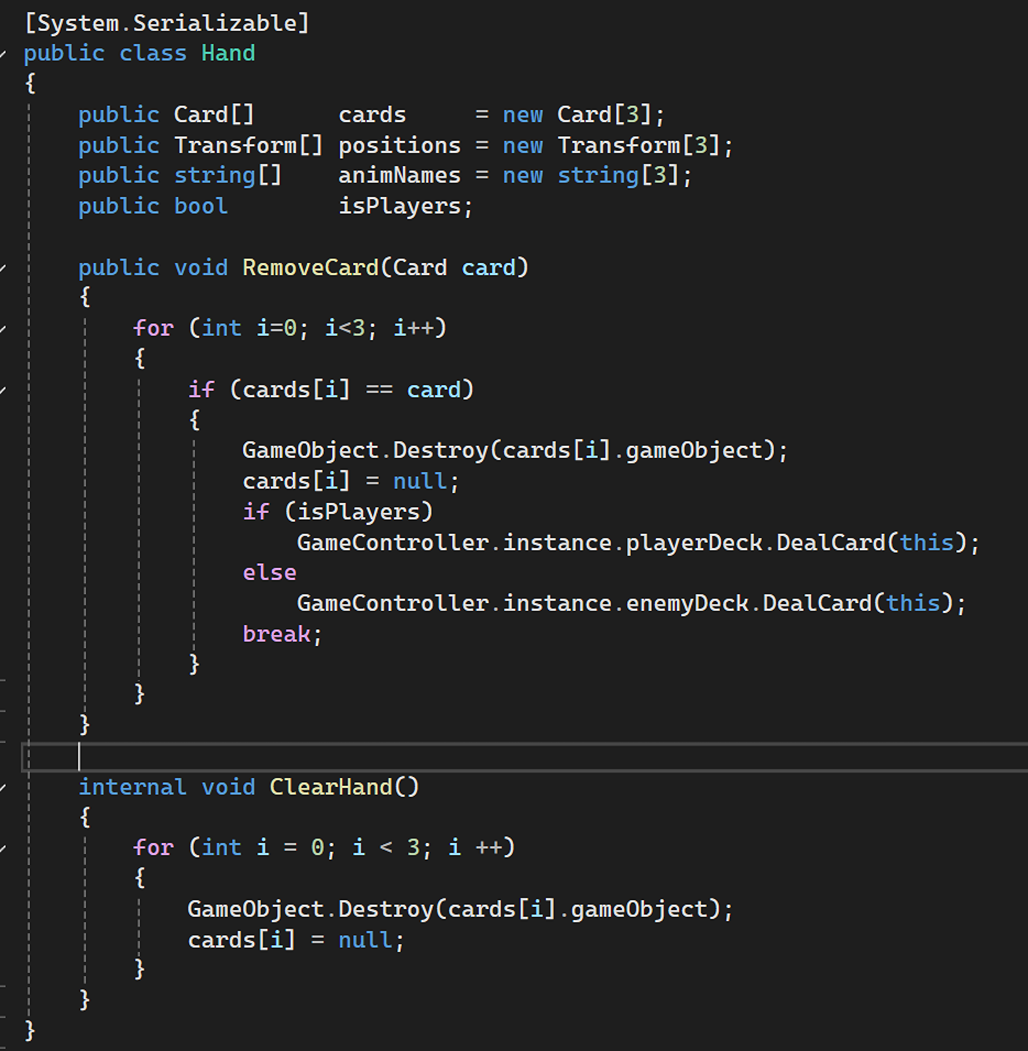Screen dimensions: 1028x1051
Task: Collapse the ClearHand method fold arrow
Action: pos(4,787)
